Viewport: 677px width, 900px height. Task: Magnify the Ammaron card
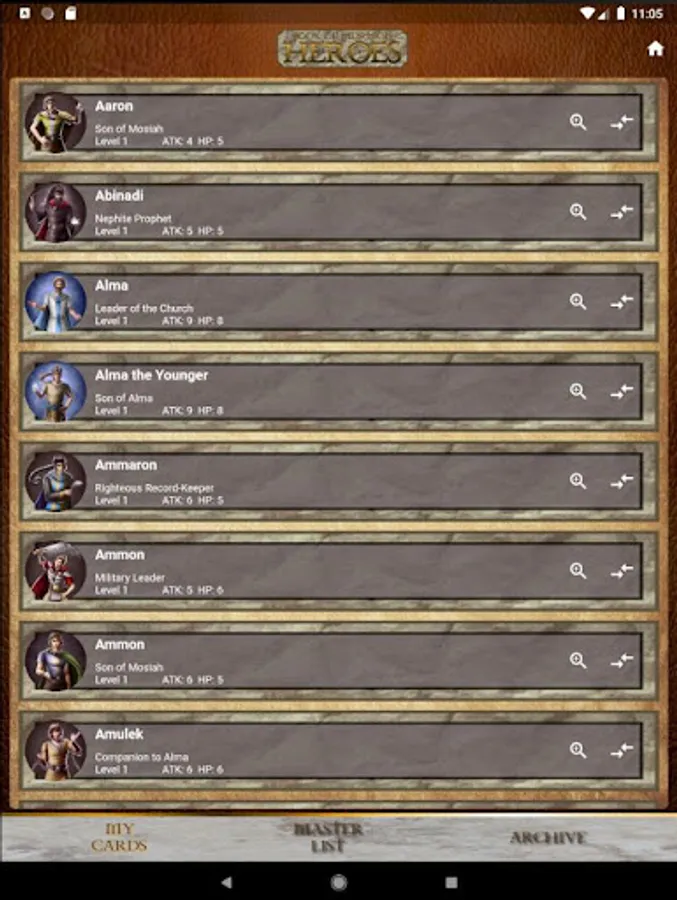pyautogui.click(x=578, y=481)
